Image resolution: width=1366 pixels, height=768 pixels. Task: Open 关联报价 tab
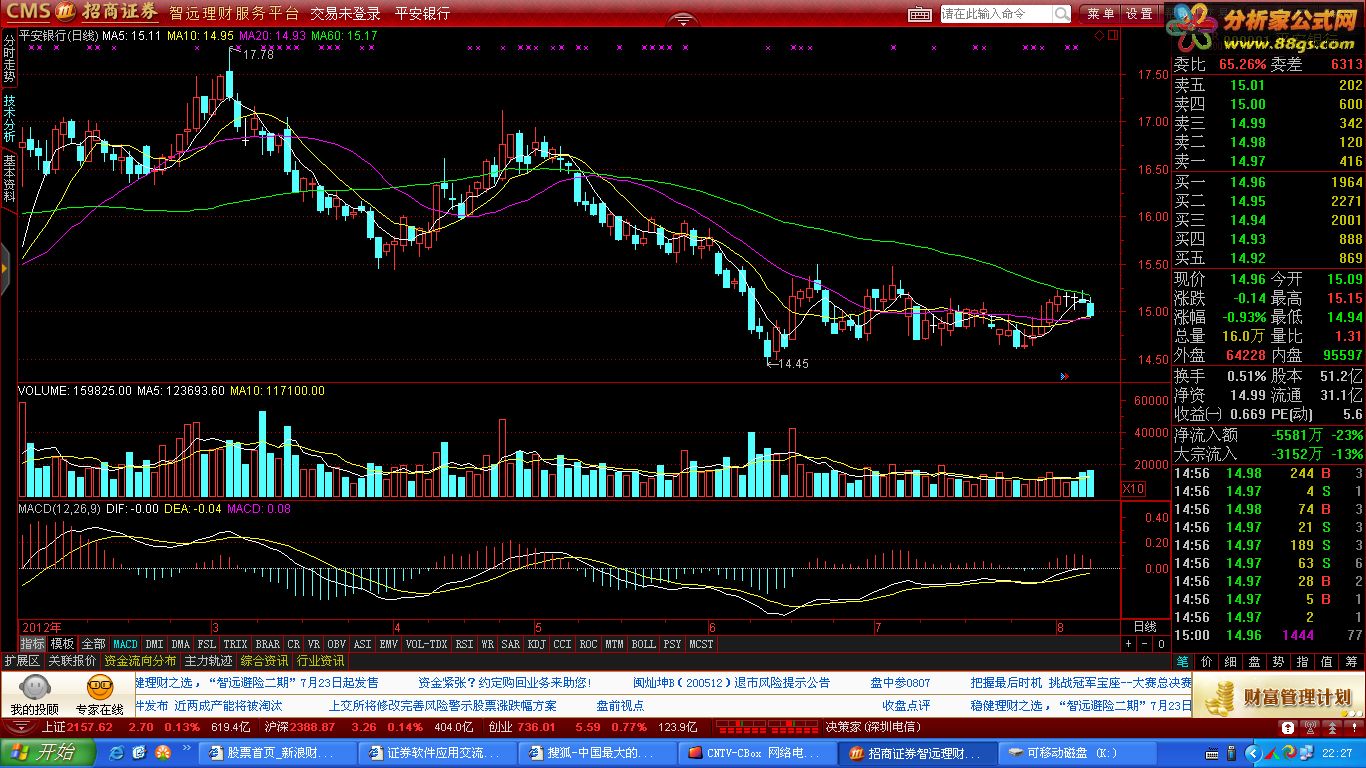coord(72,661)
